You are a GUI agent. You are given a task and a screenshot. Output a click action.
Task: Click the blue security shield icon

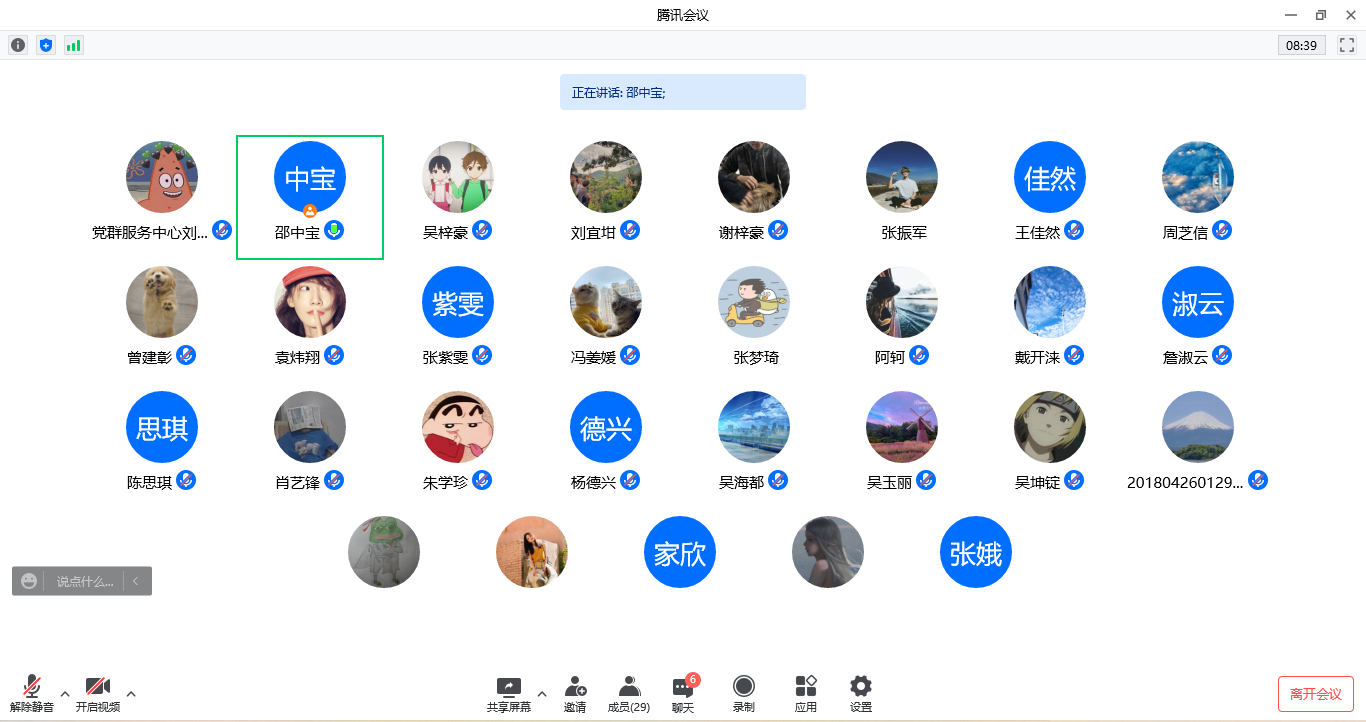click(x=45, y=45)
